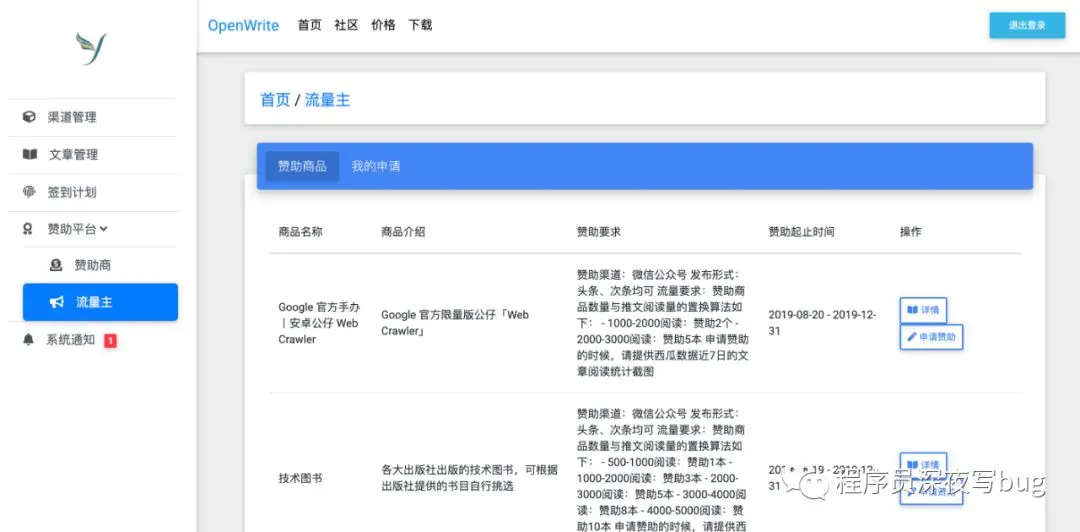
Task: Click 详情 button for Google 官方手办 row
Action: pyautogui.click(x=923, y=310)
